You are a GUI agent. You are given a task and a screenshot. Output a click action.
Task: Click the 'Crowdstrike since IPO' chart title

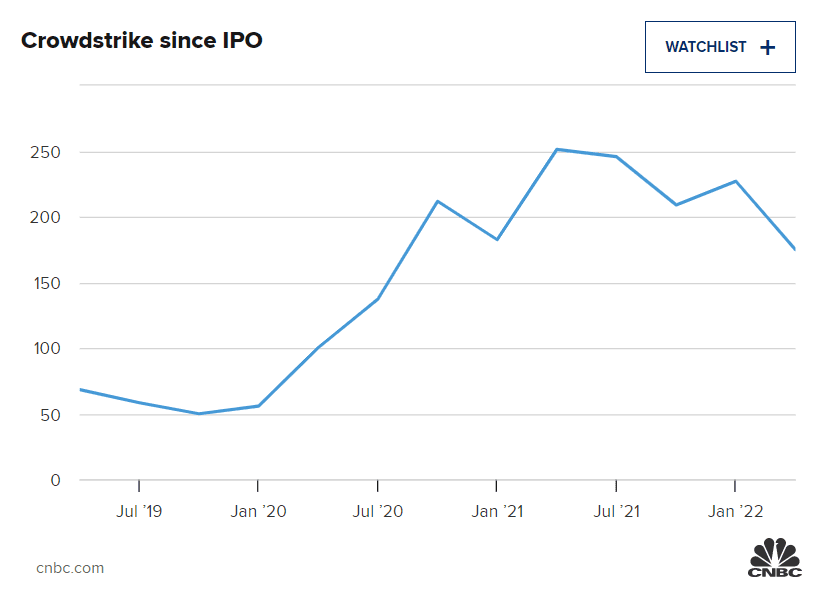click(142, 42)
